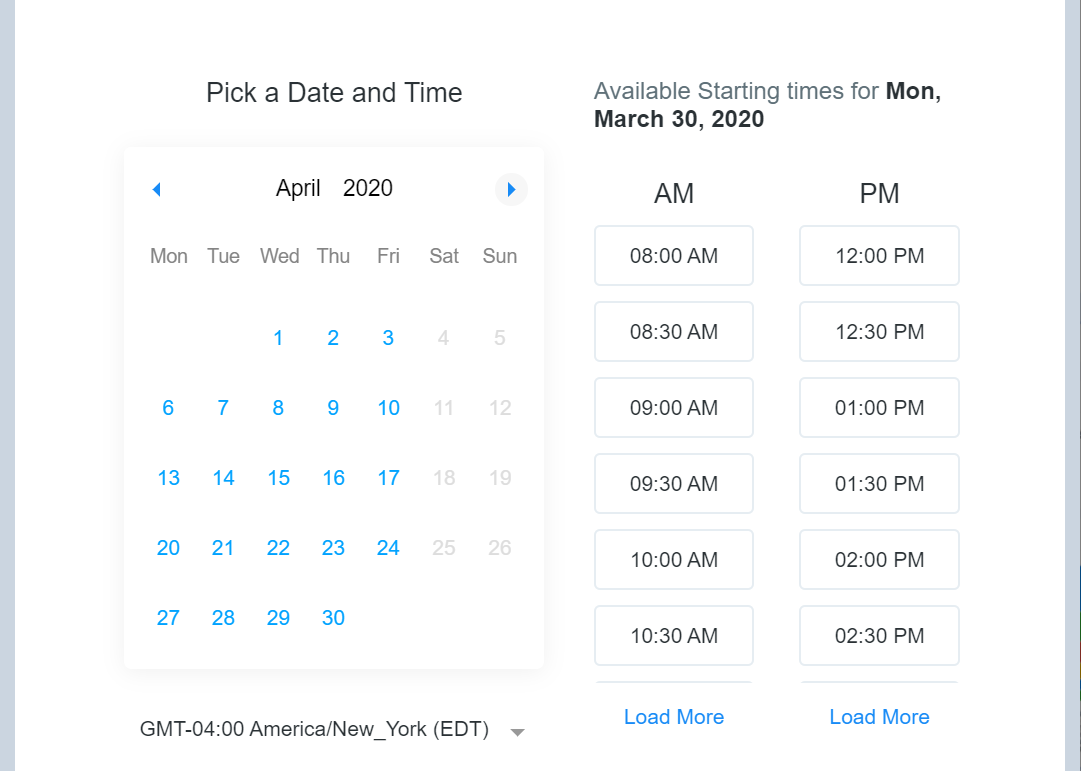Select April 15 date
Image resolution: width=1081 pixels, height=771 pixels.
(x=278, y=478)
